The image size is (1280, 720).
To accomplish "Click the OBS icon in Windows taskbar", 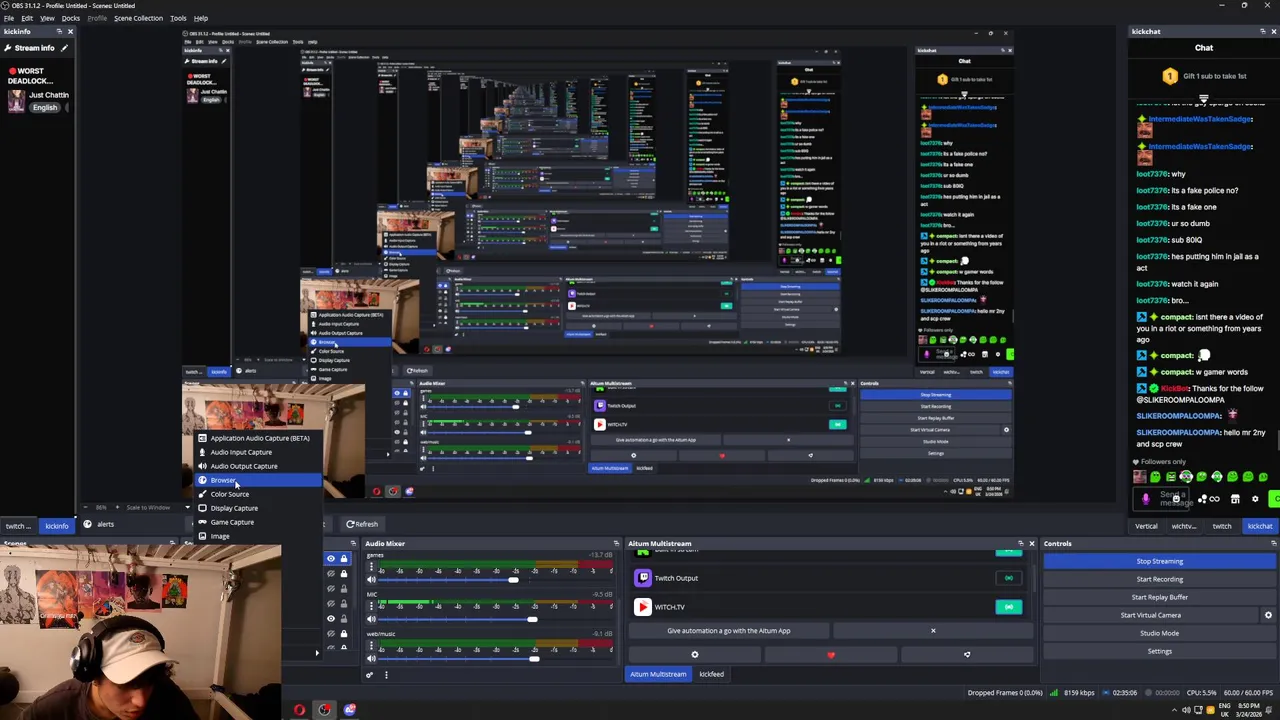I will (x=324, y=710).
